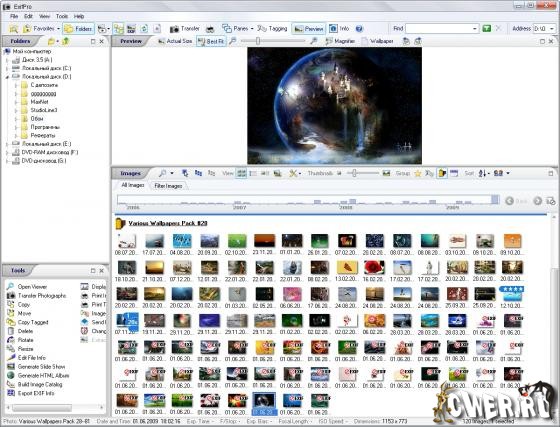
Task: Open the Tools menu
Action: point(62,16)
